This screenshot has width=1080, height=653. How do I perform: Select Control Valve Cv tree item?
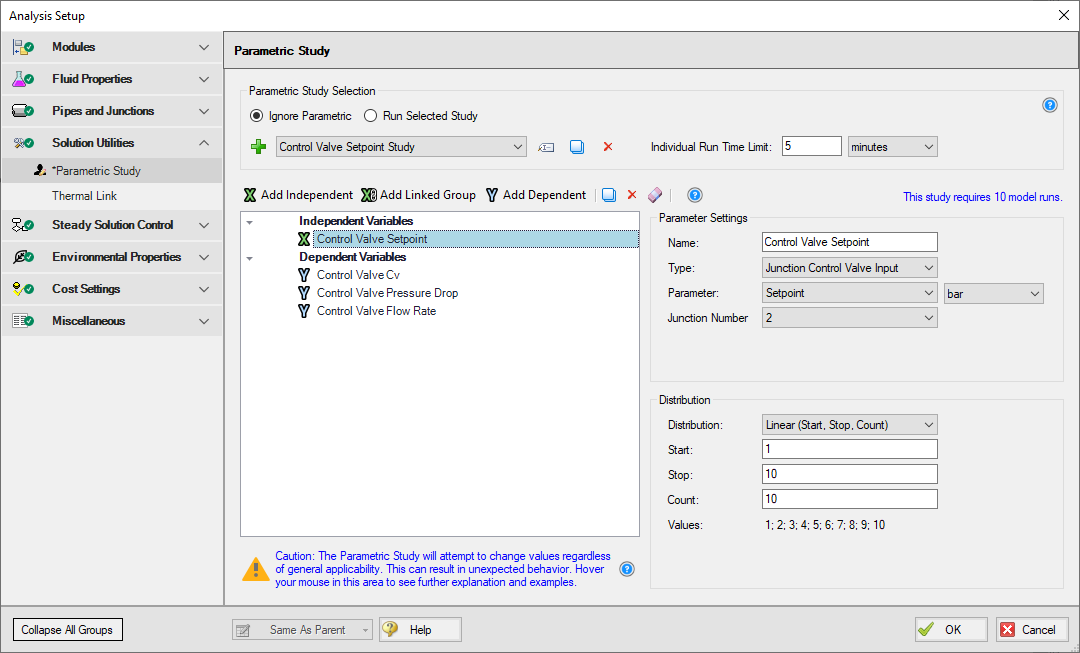[358, 275]
